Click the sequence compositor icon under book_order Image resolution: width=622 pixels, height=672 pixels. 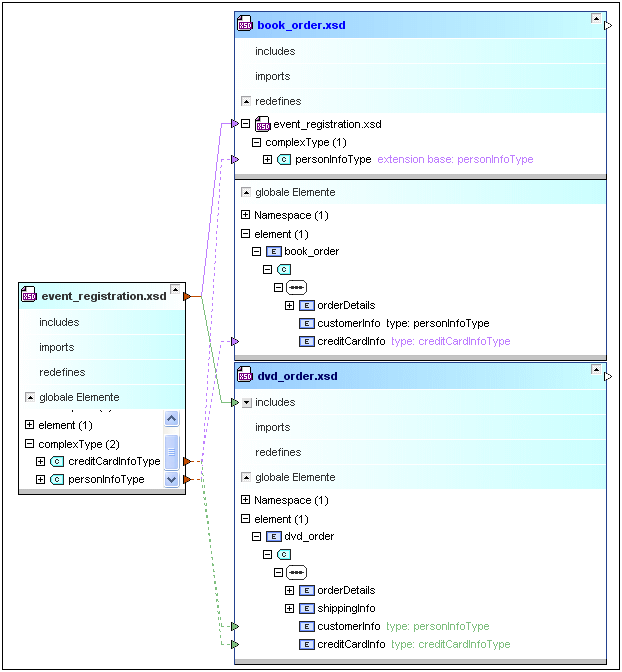tap(296, 288)
